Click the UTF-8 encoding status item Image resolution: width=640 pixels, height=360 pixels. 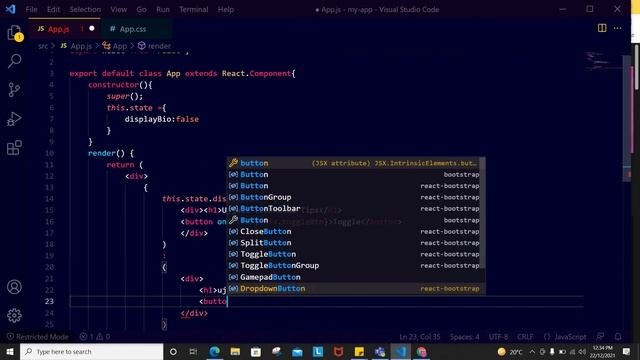tap(498, 337)
